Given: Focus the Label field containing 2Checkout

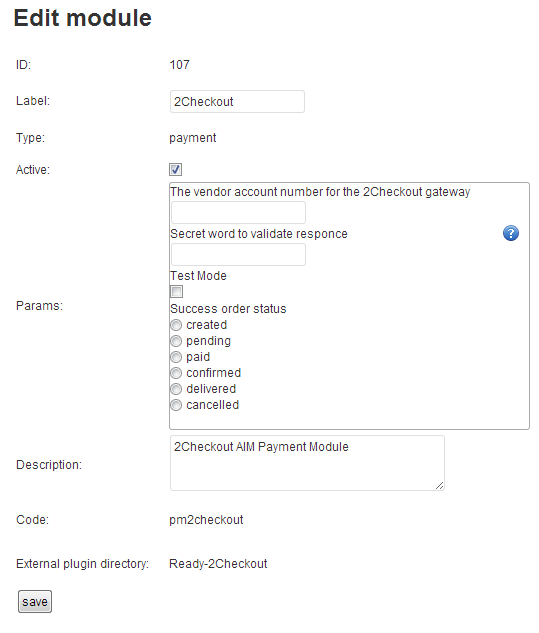Looking at the screenshot, I should (x=237, y=101).
